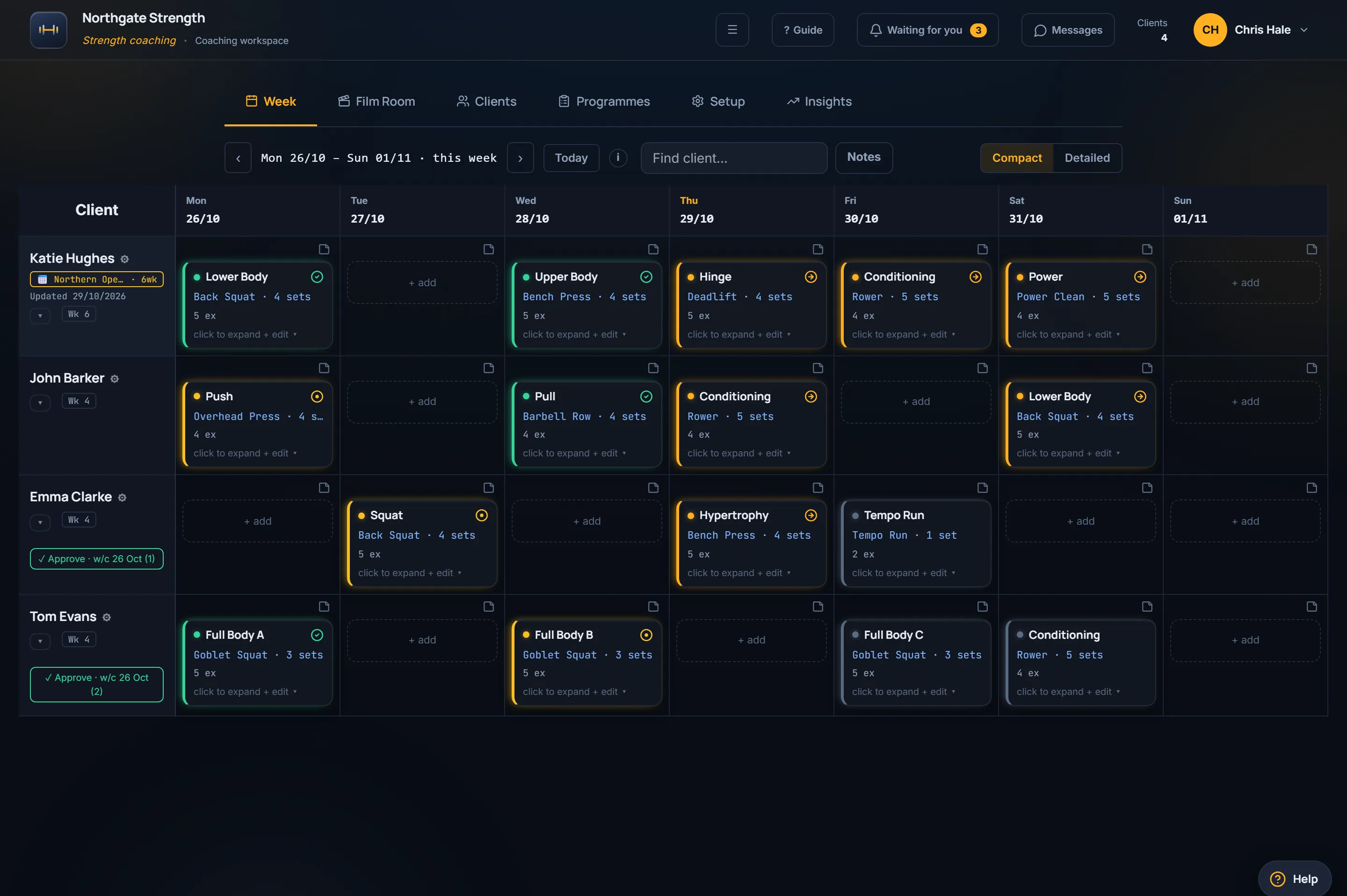
Task: Select Compact view
Action: pyautogui.click(x=1017, y=158)
